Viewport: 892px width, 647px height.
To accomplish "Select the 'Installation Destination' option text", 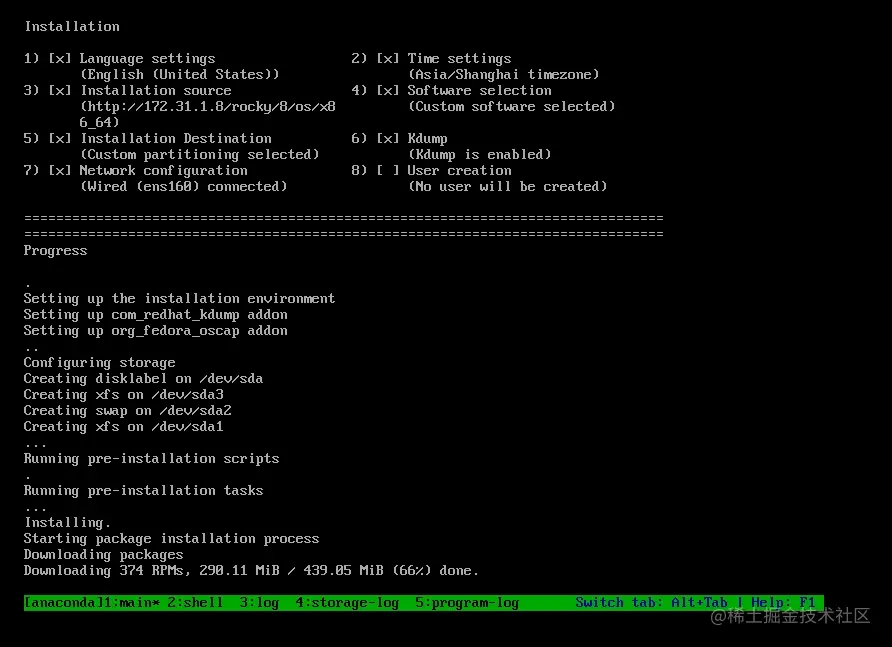I will click(175, 138).
